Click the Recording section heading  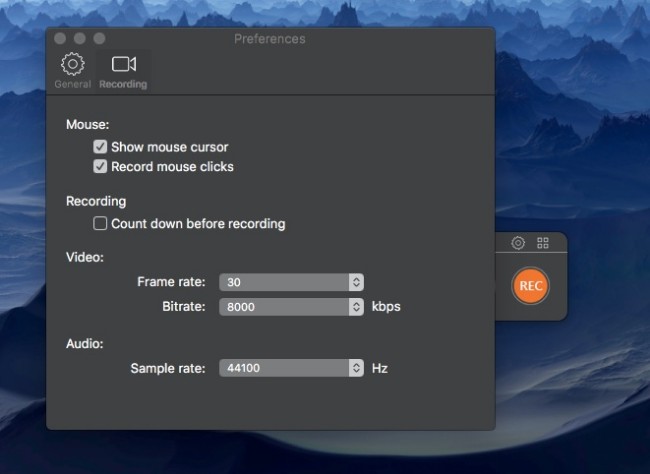[96, 201]
